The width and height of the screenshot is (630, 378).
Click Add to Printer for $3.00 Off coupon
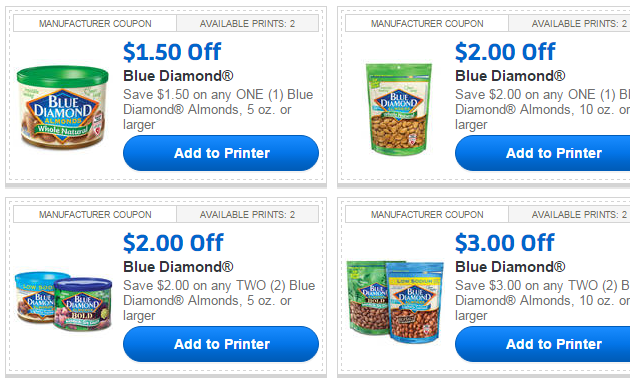point(542,344)
